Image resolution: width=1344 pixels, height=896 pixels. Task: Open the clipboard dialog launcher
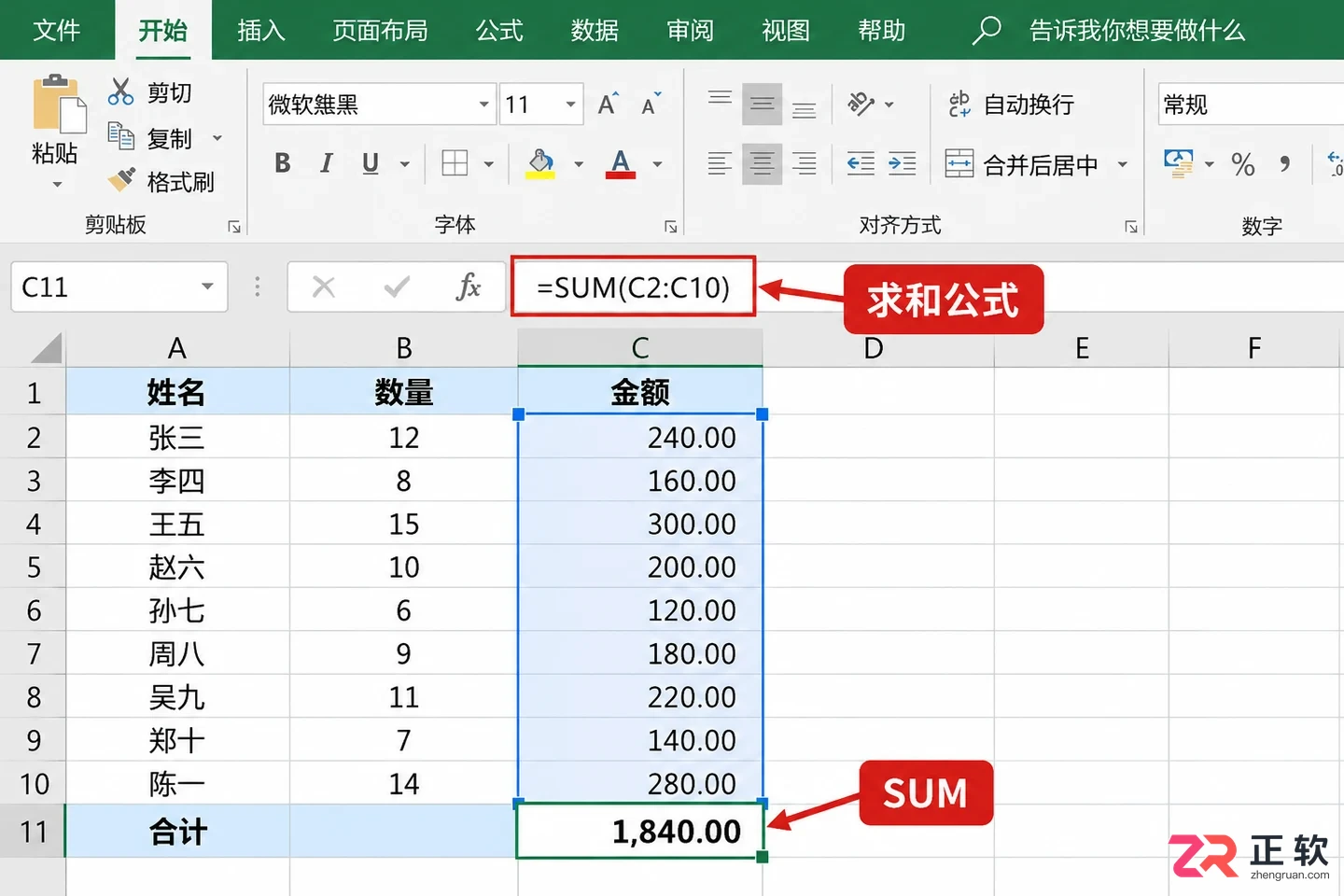pos(234,227)
